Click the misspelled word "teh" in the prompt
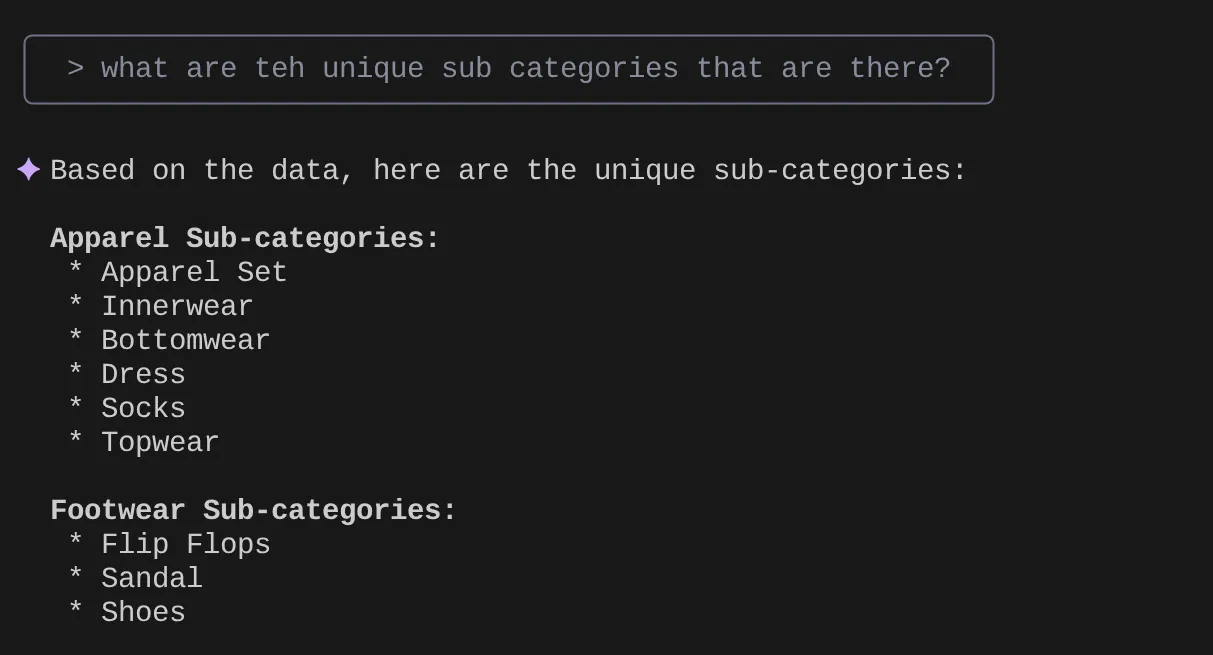Viewport: 1213px width, 655px height. pos(279,69)
